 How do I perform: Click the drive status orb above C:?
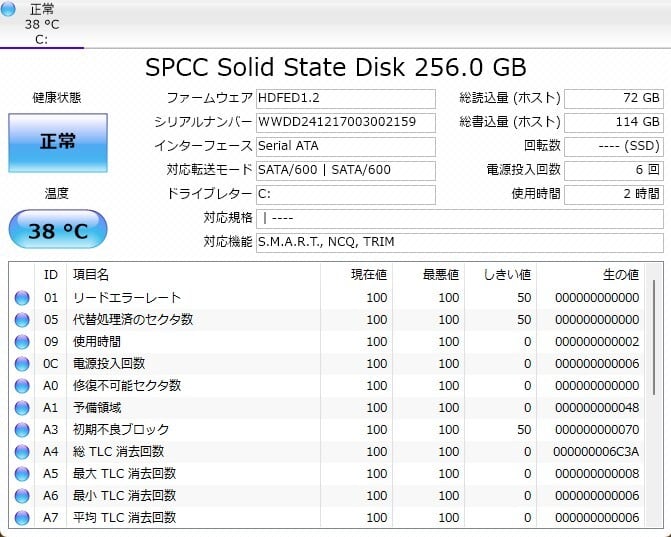pos(9,10)
